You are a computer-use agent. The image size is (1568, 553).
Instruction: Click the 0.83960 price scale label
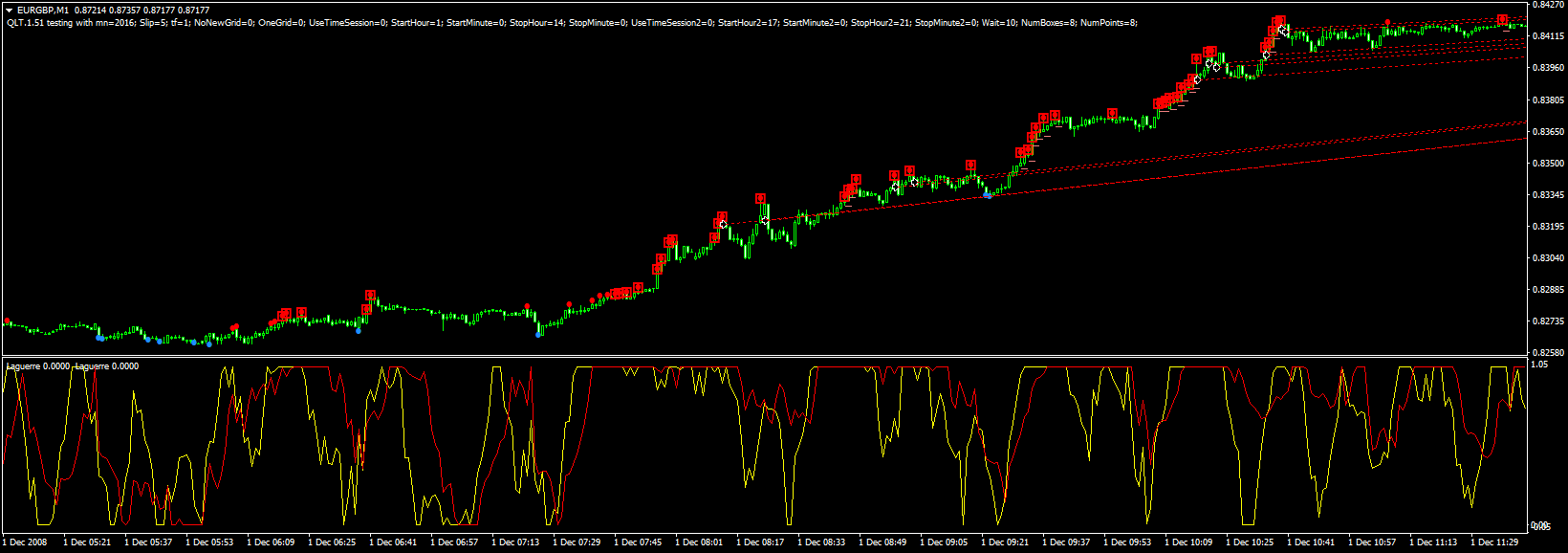[1548, 68]
